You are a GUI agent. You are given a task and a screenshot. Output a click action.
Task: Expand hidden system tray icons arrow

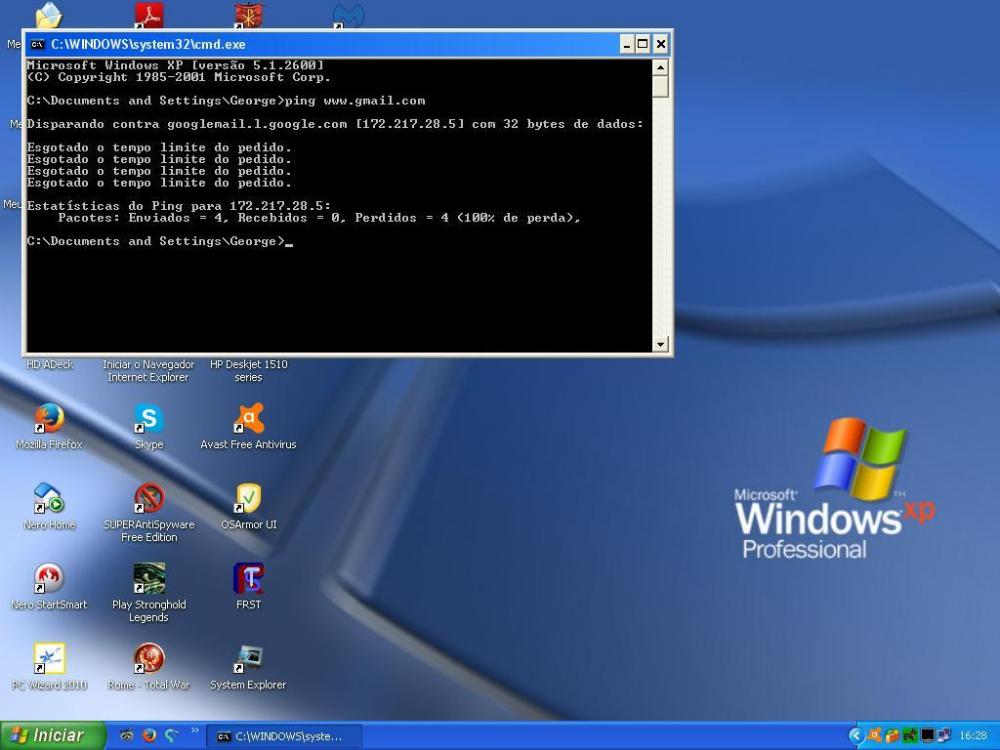pyautogui.click(x=856, y=736)
